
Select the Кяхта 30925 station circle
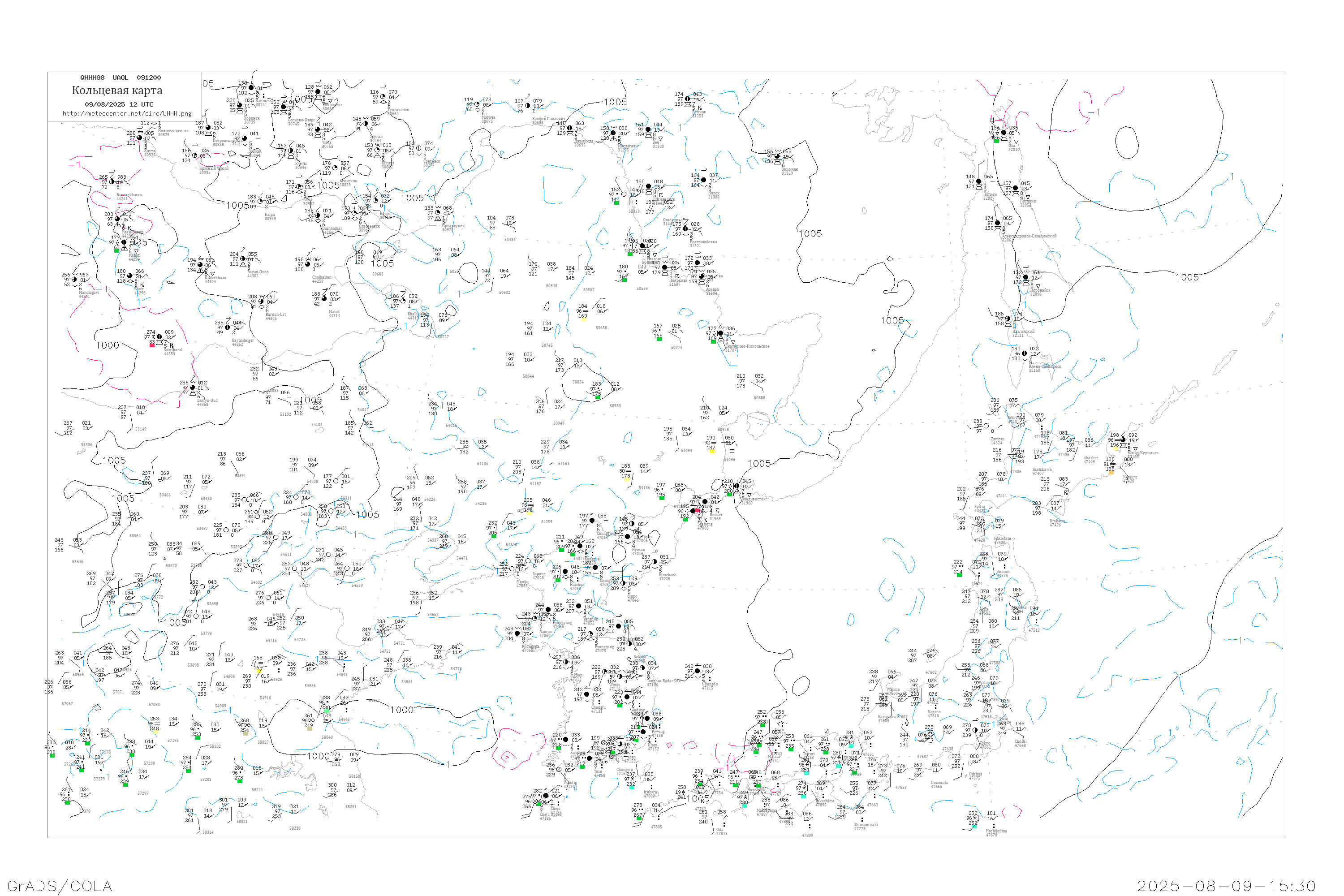pos(139,138)
